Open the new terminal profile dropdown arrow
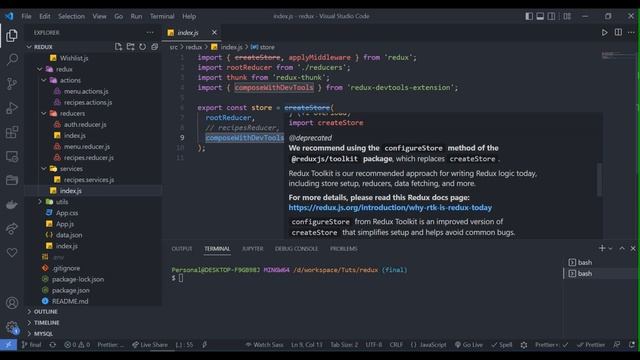640x360 pixels. coord(610,249)
